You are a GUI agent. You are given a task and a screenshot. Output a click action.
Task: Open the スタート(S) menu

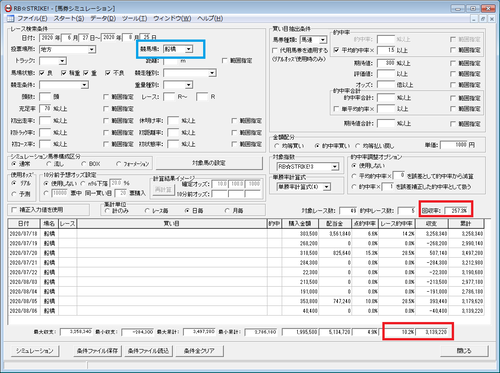coord(69,18)
